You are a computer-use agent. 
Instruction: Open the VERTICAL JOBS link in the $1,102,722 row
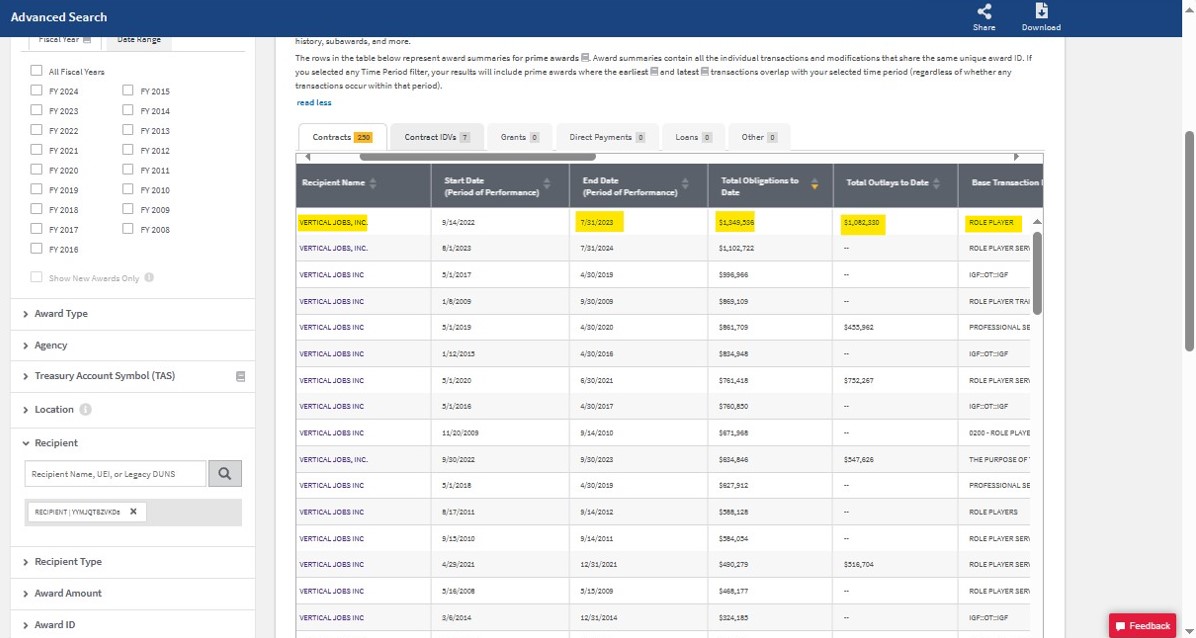tap(333, 248)
